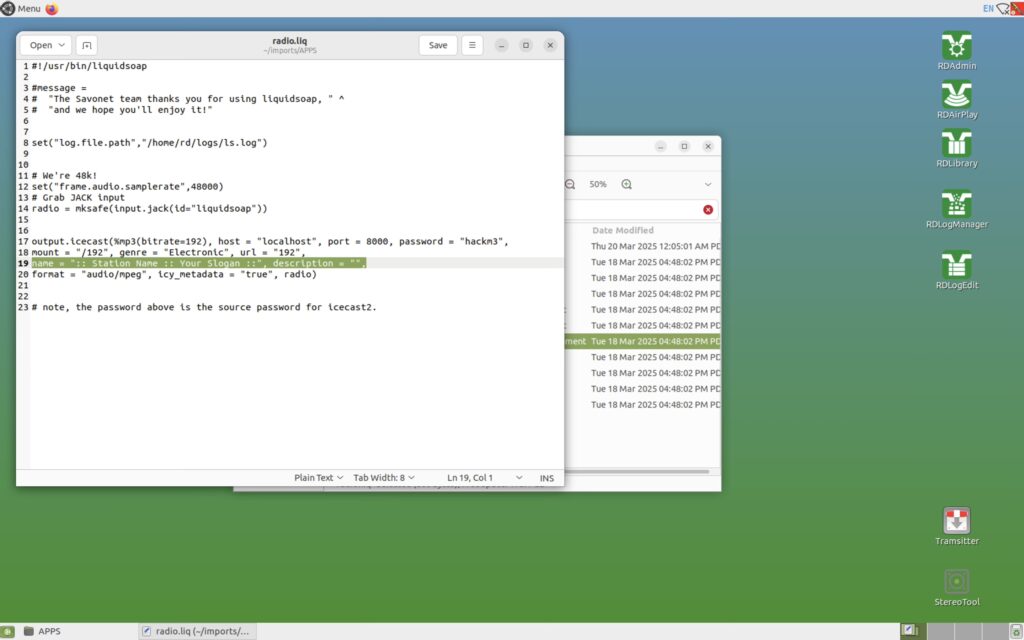Launch StereoTool from the desktop
Viewport: 1024px width, 640px height.
pos(956,586)
